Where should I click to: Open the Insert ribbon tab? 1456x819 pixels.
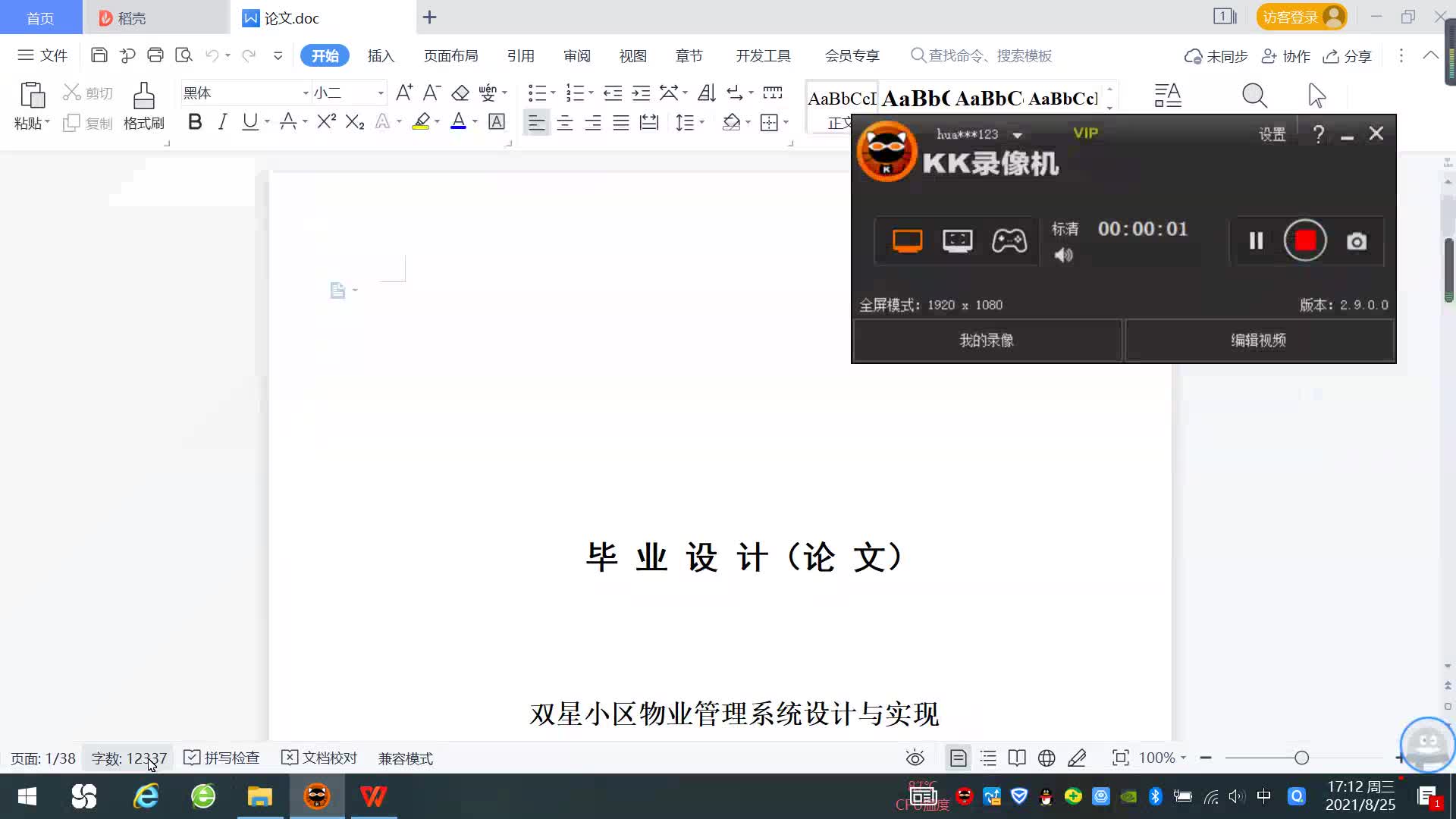[x=381, y=55]
